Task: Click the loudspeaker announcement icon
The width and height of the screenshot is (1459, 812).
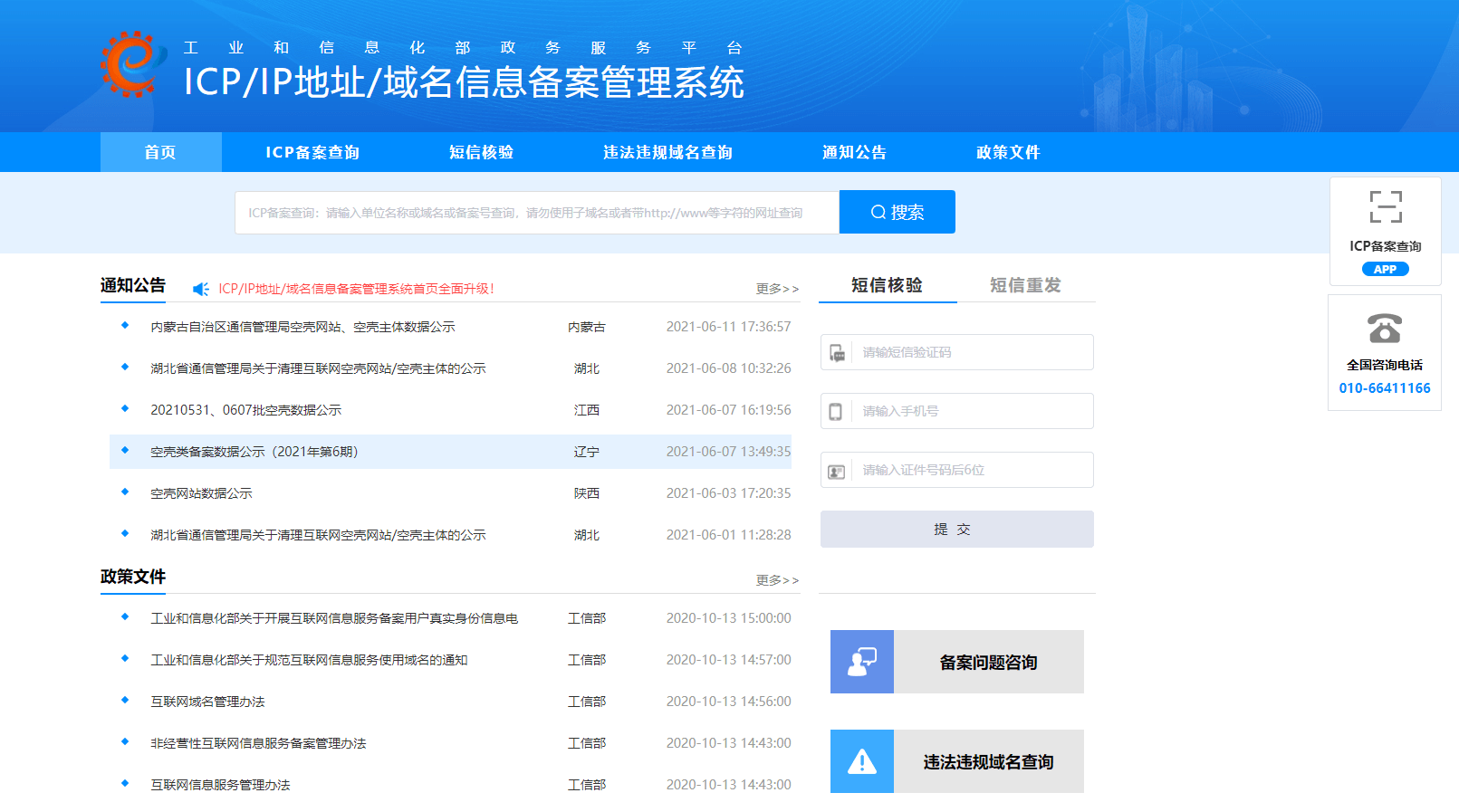Action: [201, 289]
